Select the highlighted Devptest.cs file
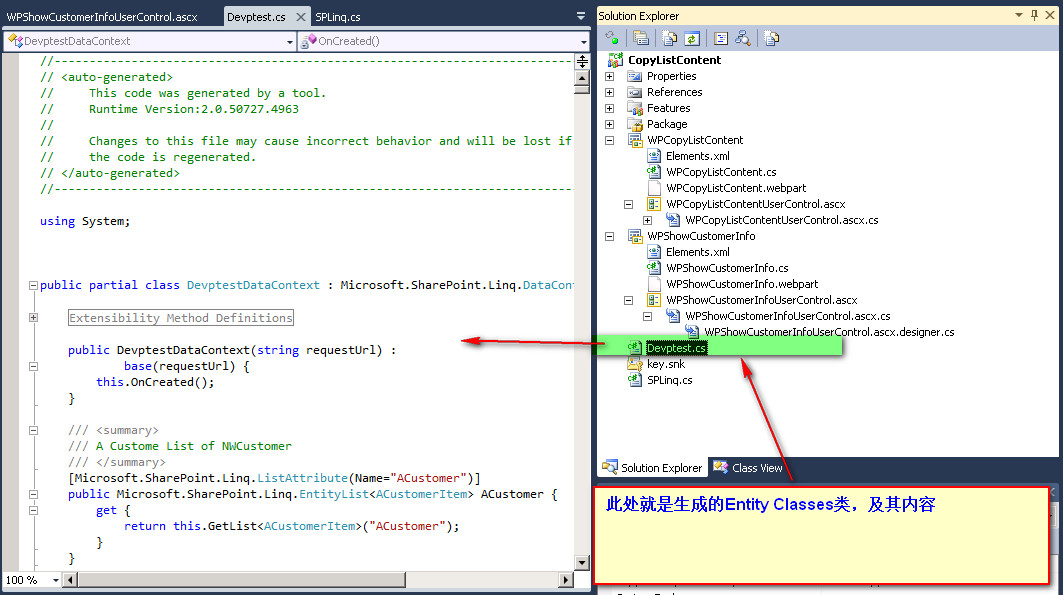This screenshot has height=595, width=1063. [x=677, y=348]
